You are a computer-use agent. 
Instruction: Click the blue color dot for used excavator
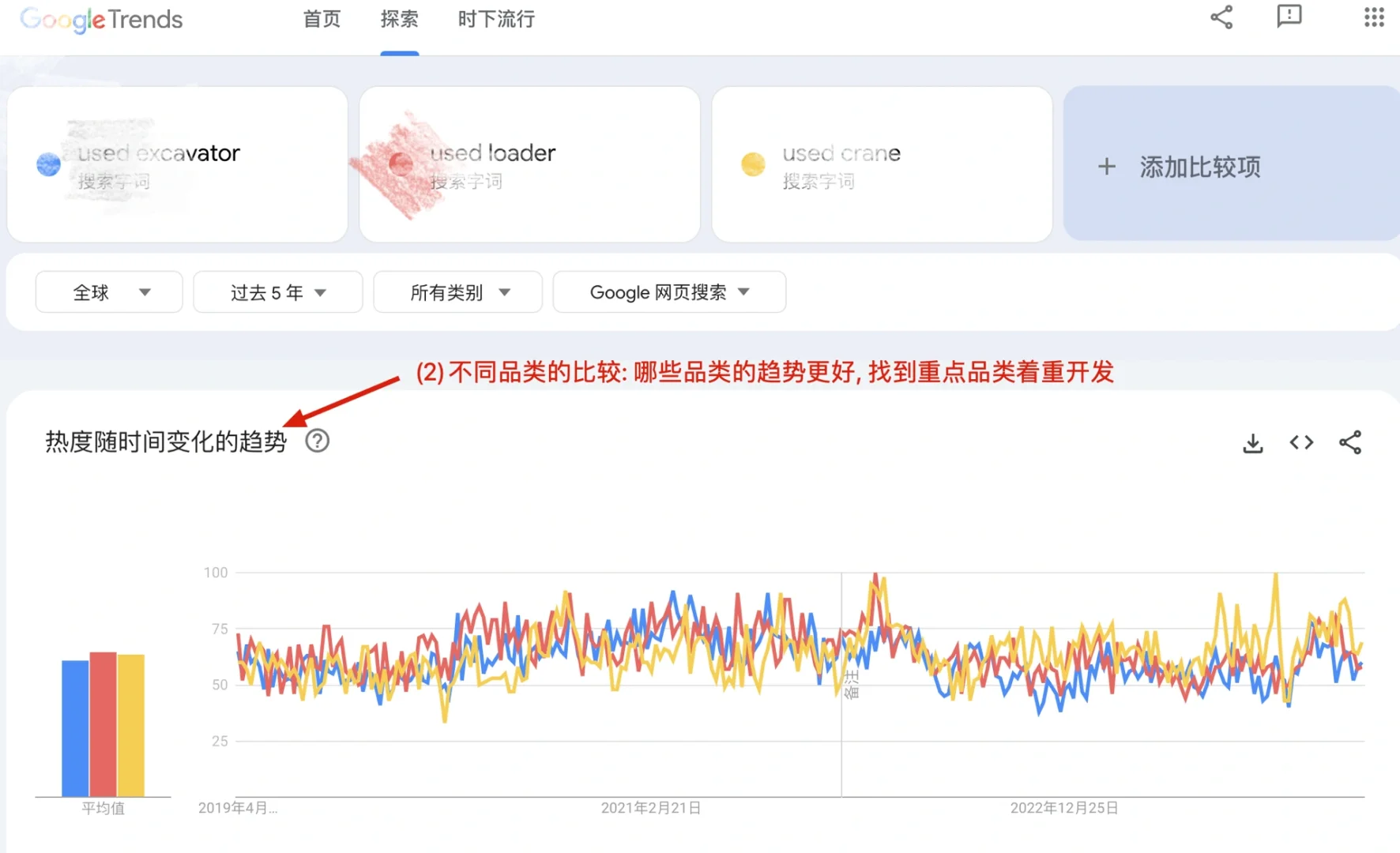click(x=47, y=164)
